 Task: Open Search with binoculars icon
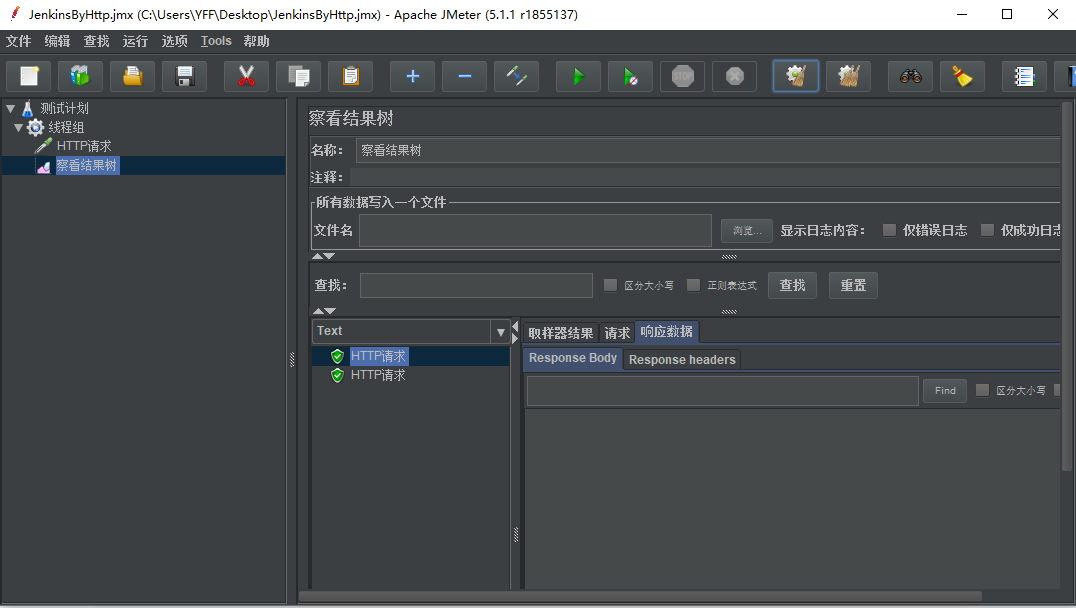[911, 76]
